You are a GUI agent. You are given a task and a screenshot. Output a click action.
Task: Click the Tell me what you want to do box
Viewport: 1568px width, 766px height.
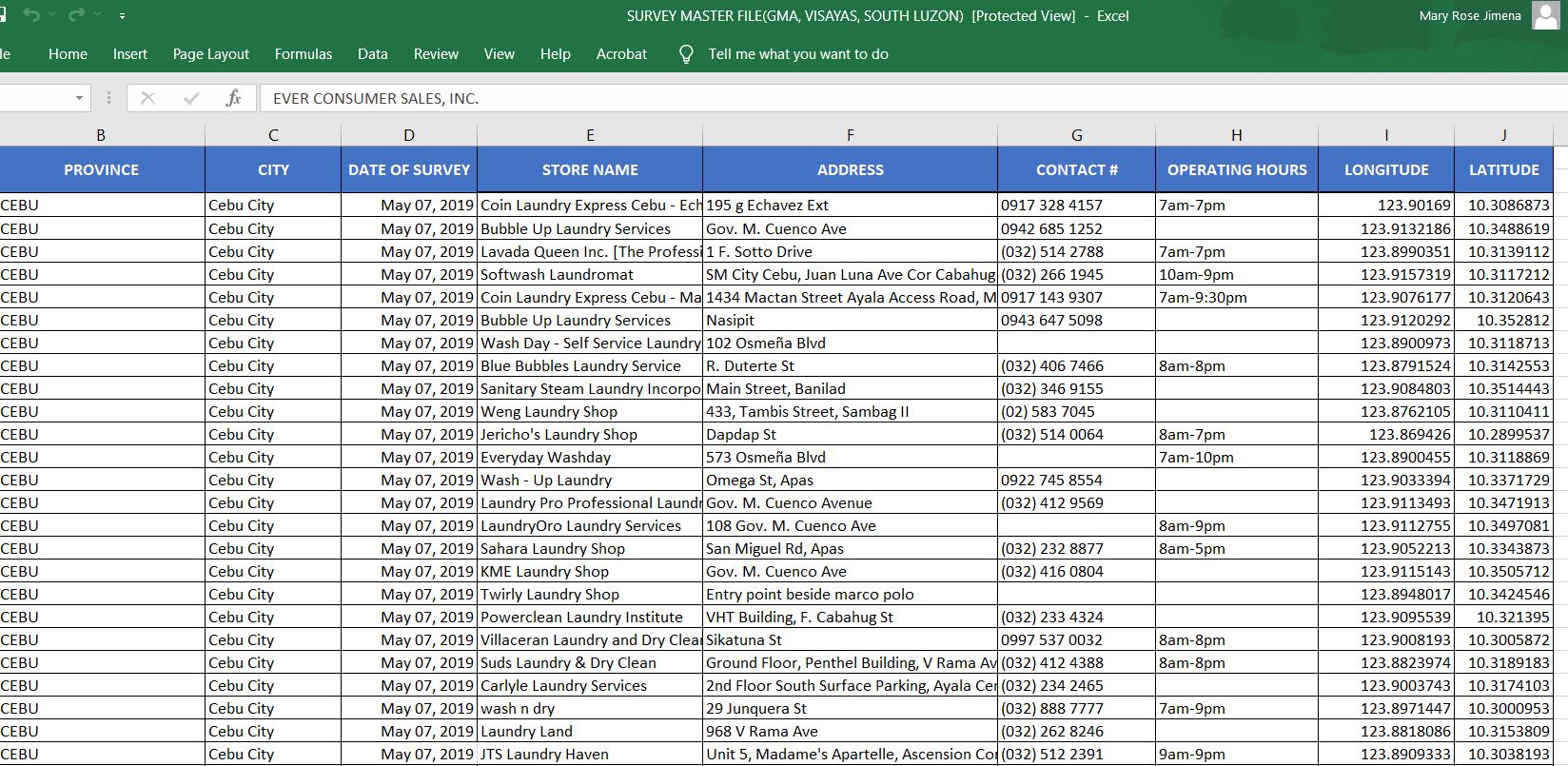coord(798,54)
